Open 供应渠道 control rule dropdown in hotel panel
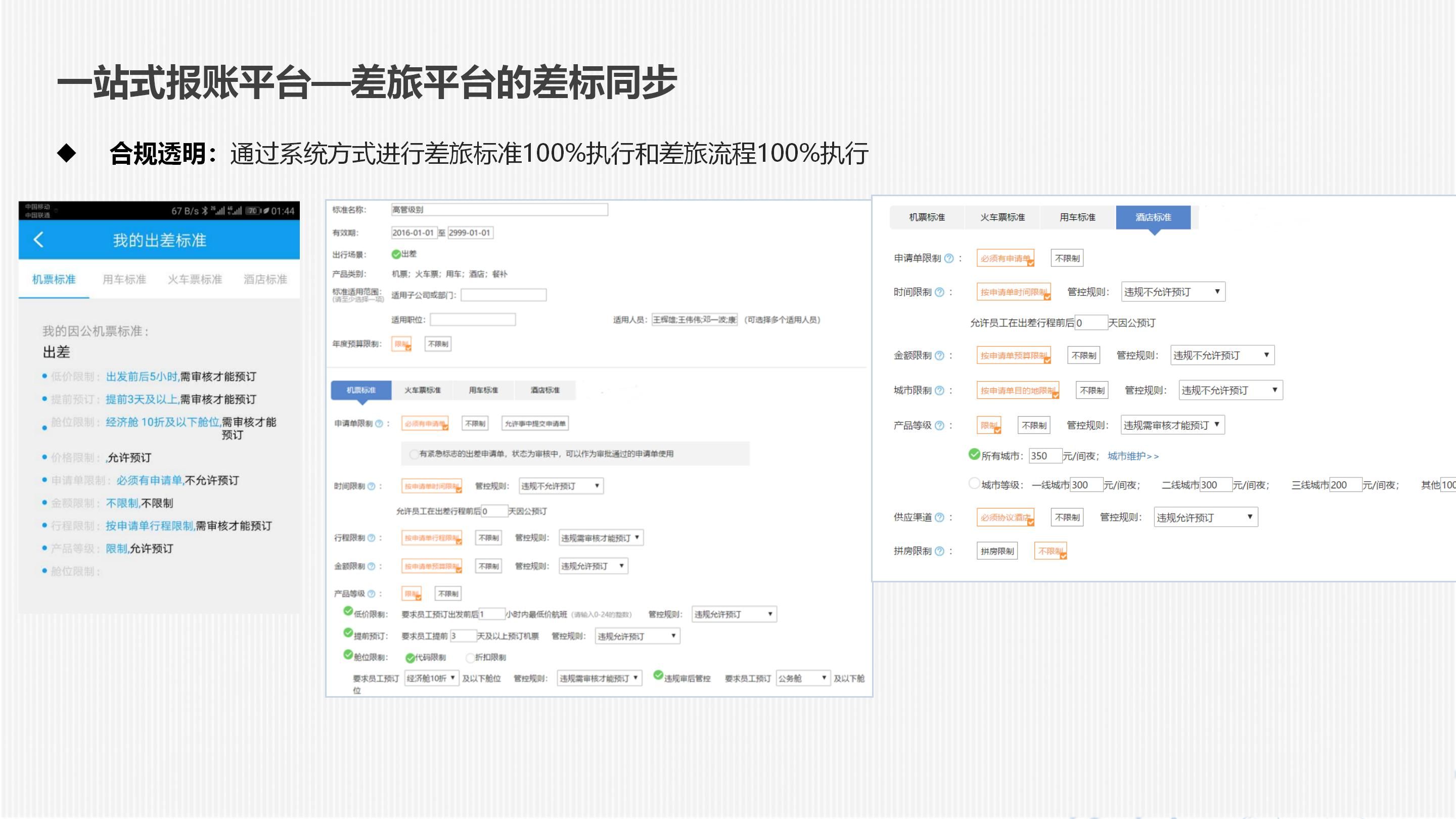1456x819 pixels. click(x=1206, y=517)
